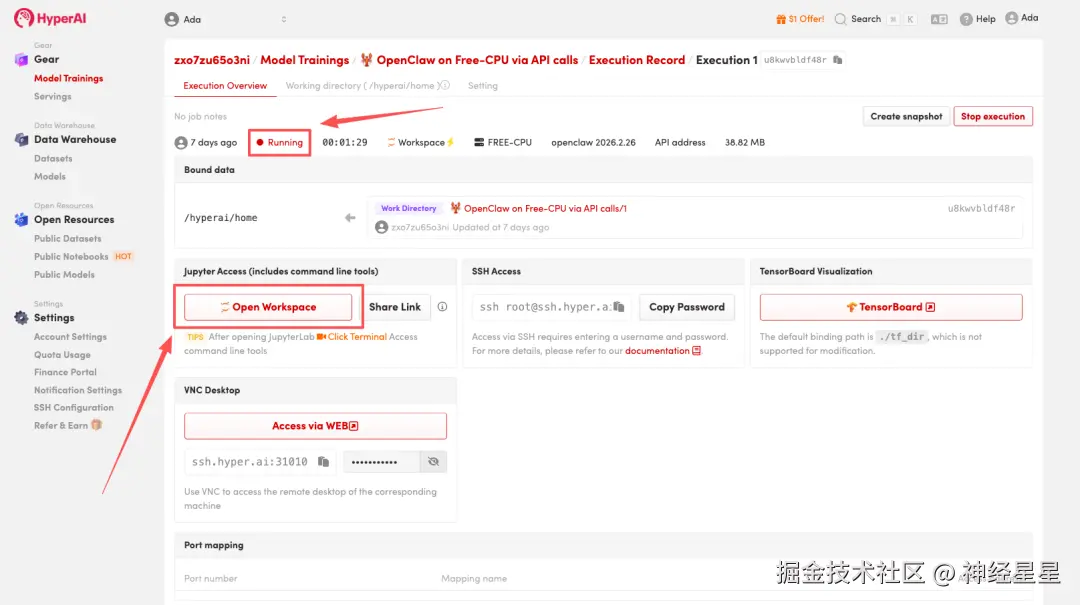Click the language switch icon
This screenshot has width=1080, height=605.
tap(939, 19)
